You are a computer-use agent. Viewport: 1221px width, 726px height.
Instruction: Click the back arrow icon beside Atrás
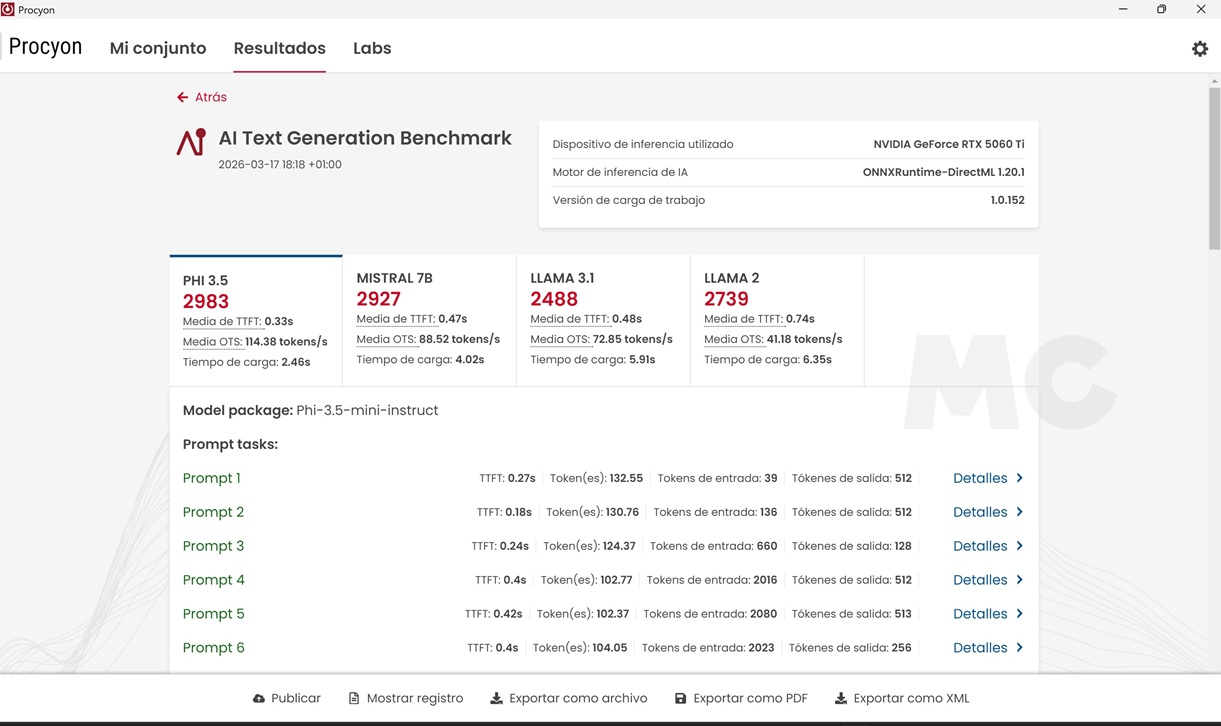click(182, 97)
